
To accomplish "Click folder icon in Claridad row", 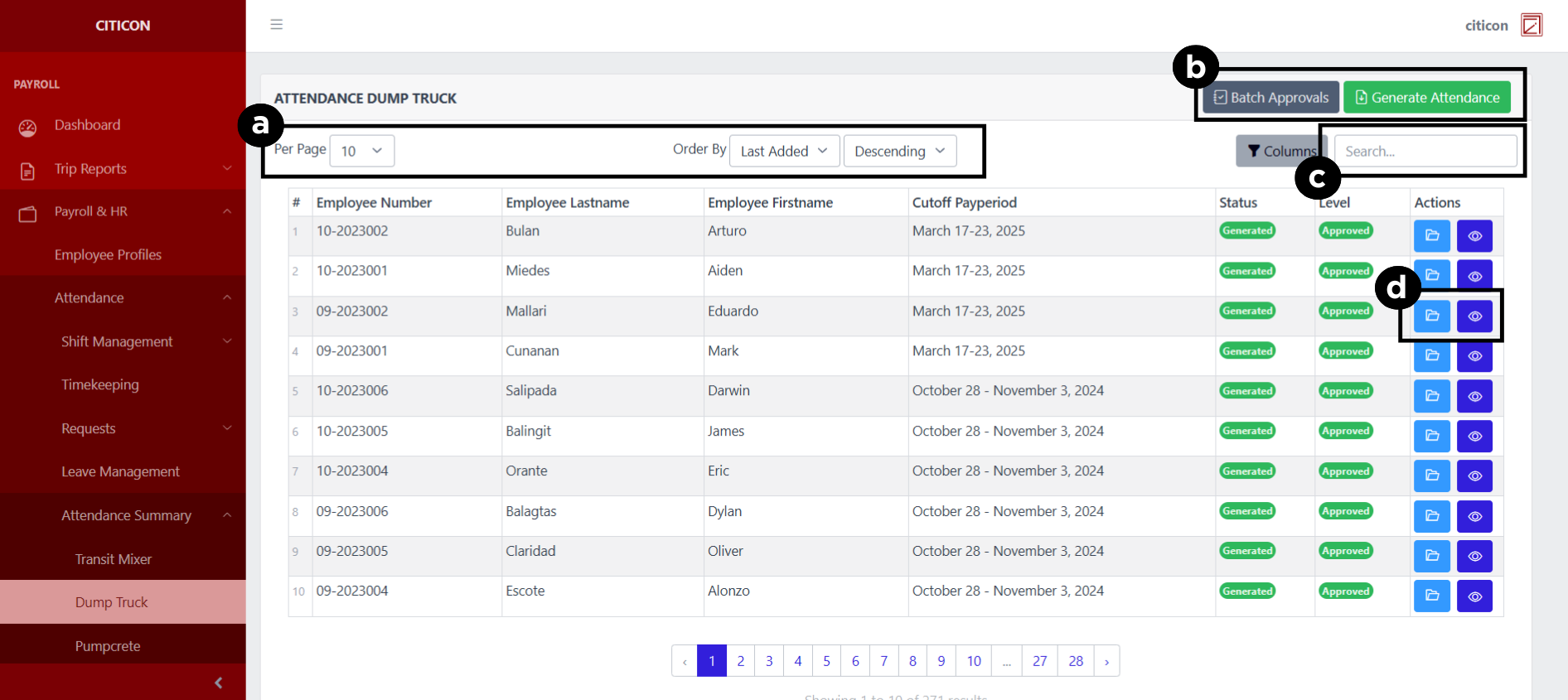I will (x=1431, y=556).
